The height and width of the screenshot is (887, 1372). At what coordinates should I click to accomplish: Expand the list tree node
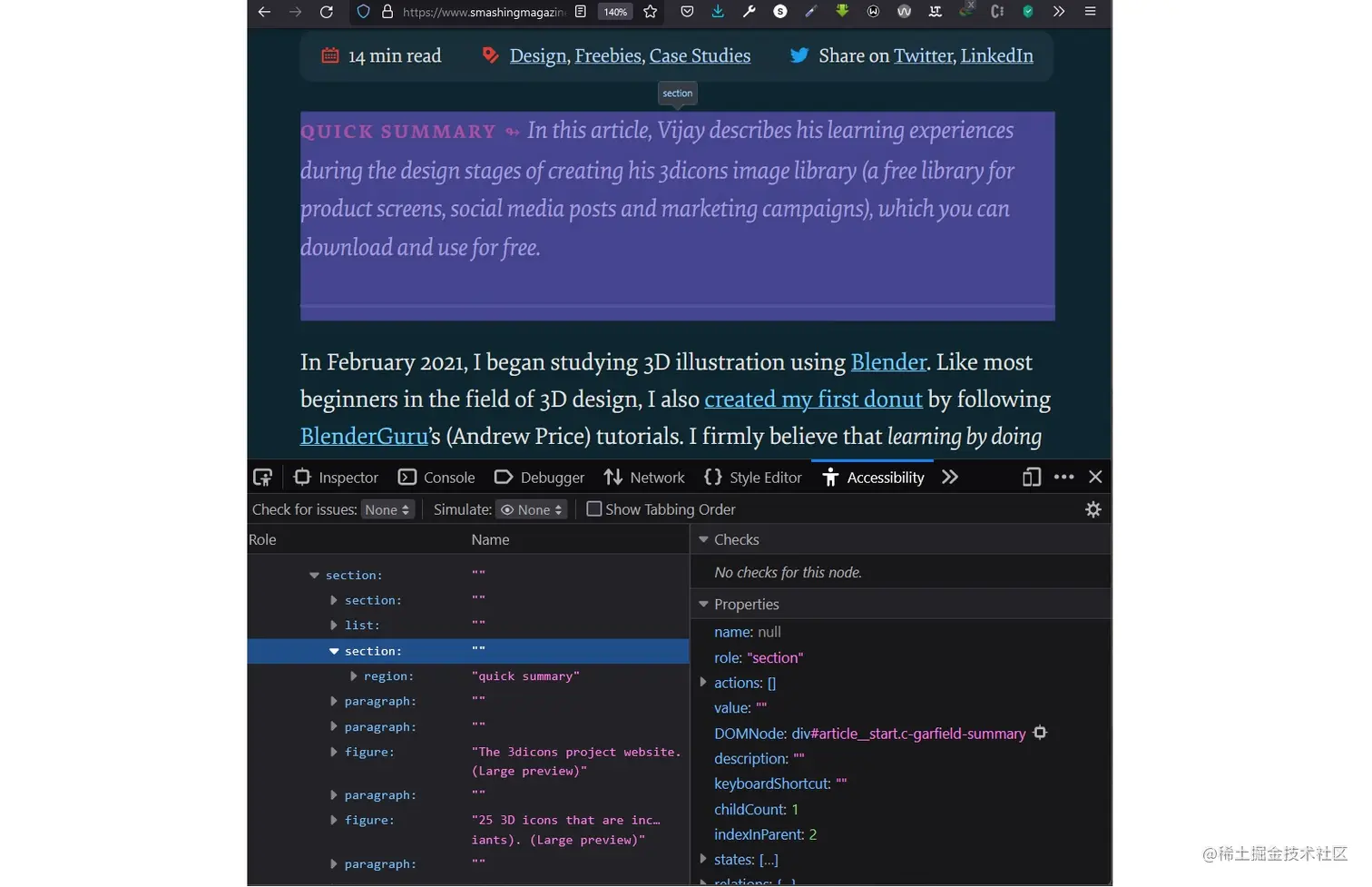point(334,626)
